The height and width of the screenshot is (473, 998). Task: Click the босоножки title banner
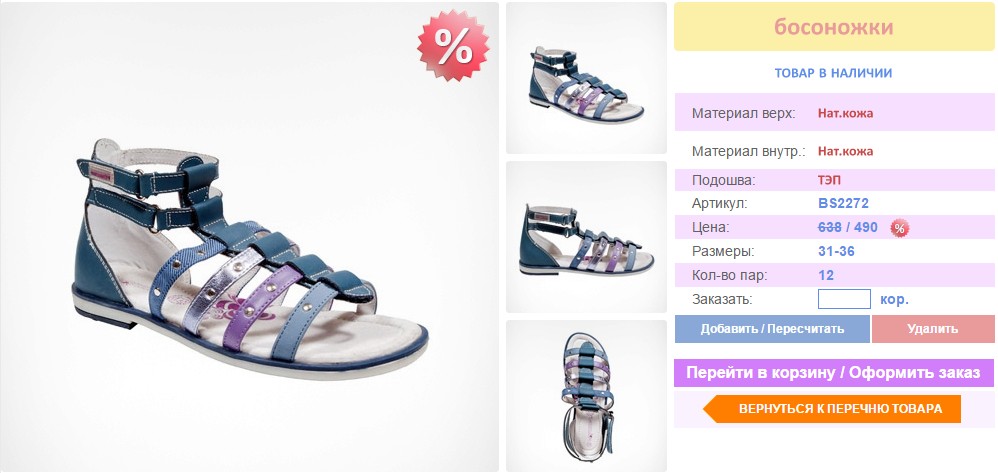point(834,27)
